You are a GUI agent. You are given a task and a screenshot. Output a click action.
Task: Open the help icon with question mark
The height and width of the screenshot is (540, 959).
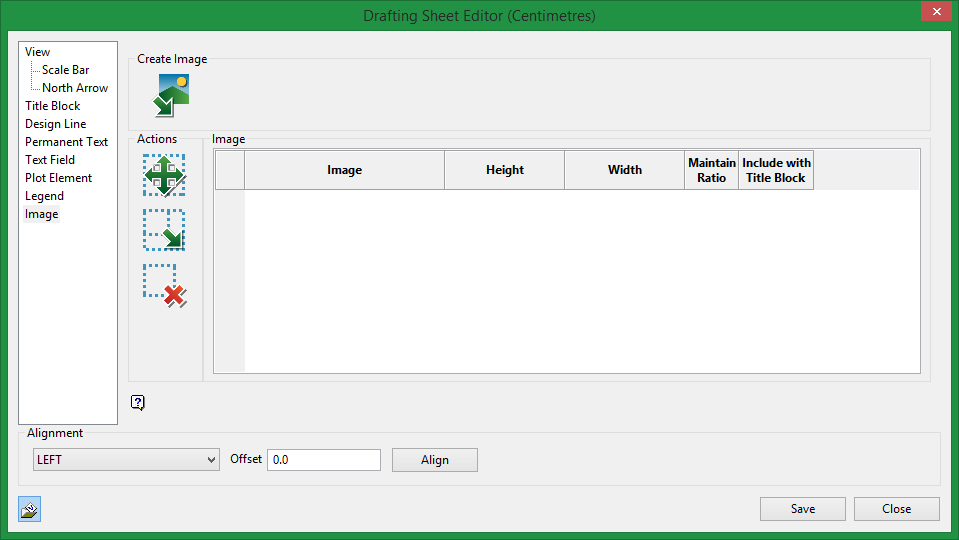138,402
